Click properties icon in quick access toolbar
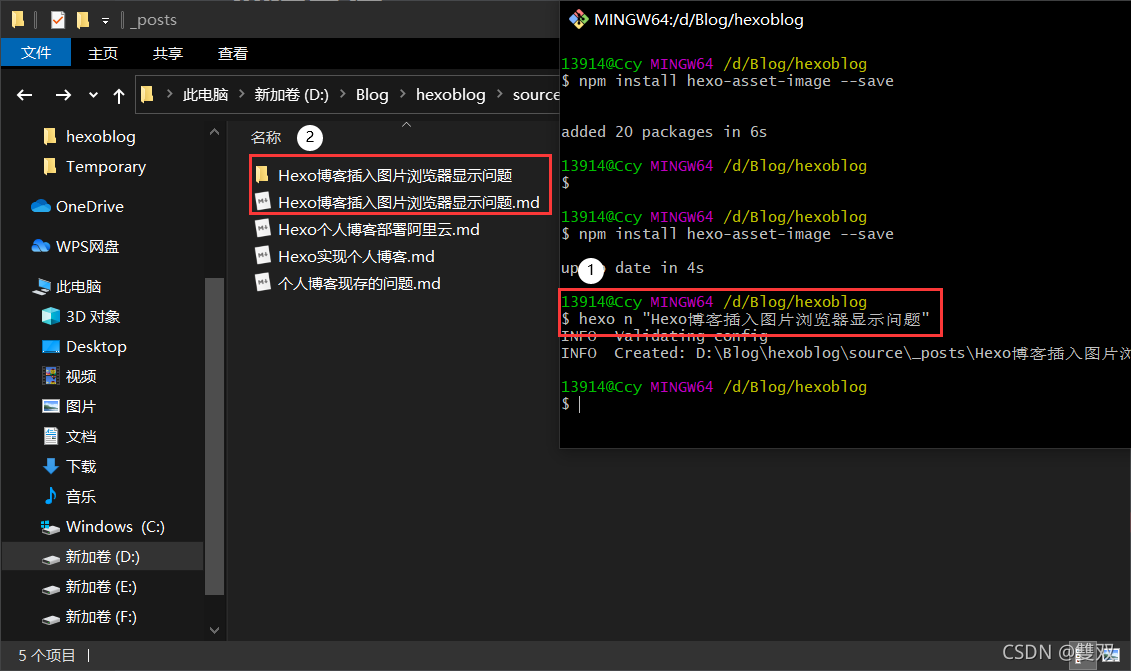Image resolution: width=1131 pixels, height=671 pixels. click(x=58, y=19)
